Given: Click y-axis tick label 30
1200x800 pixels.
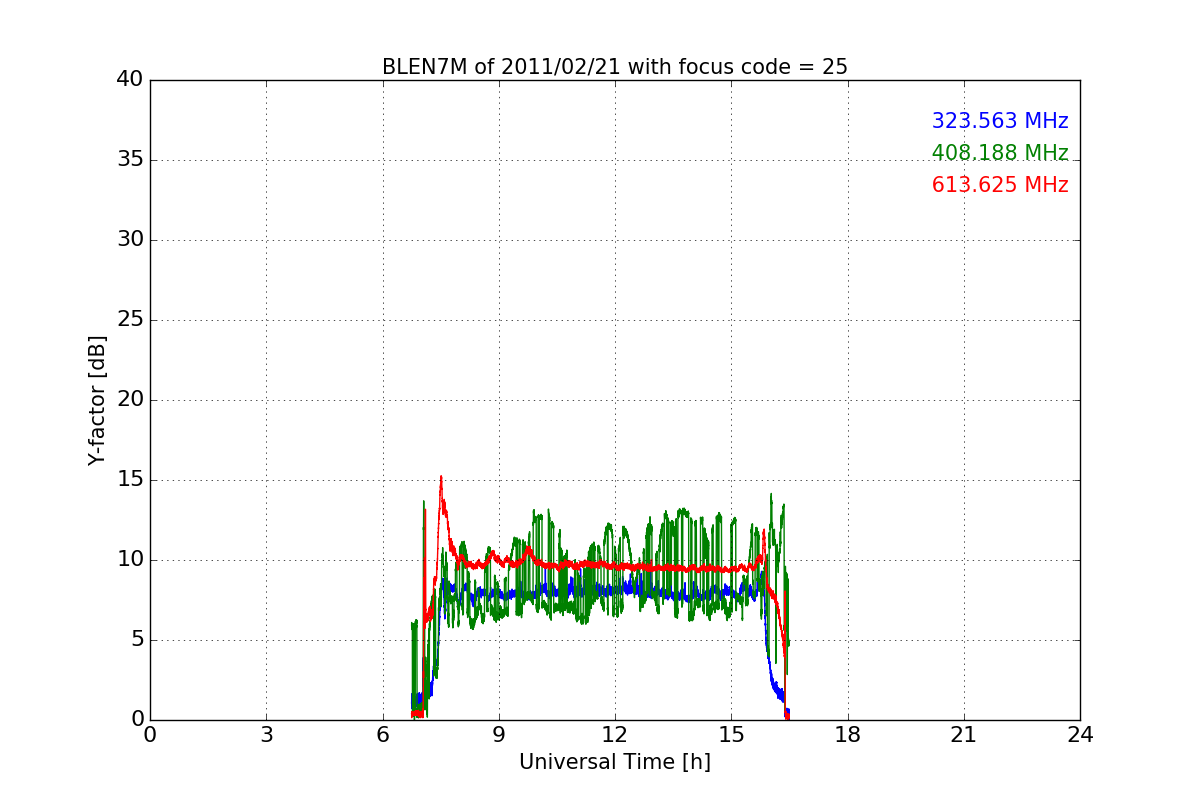Looking at the screenshot, I should pyautogui.click(x=129, y=240).
